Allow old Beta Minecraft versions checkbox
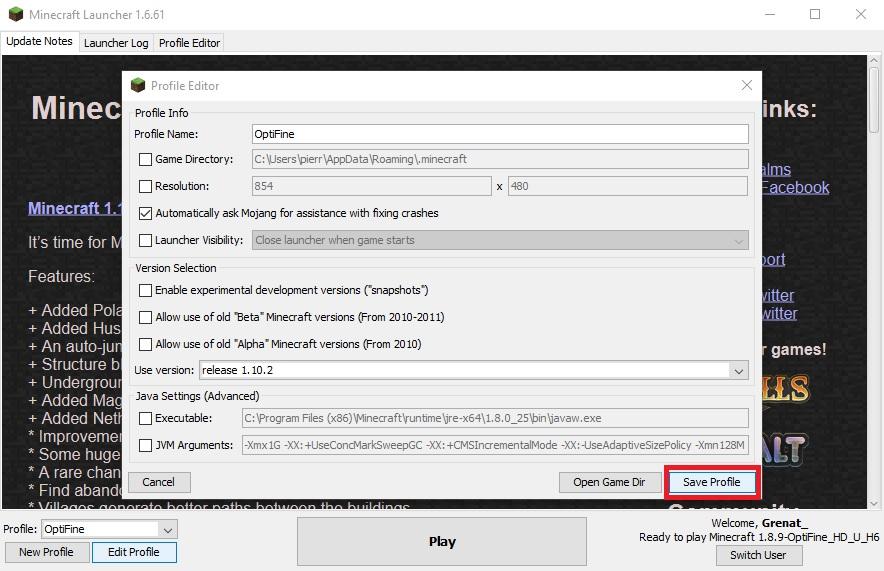Viewport: 884px width, 571px height. pos(145,317)
